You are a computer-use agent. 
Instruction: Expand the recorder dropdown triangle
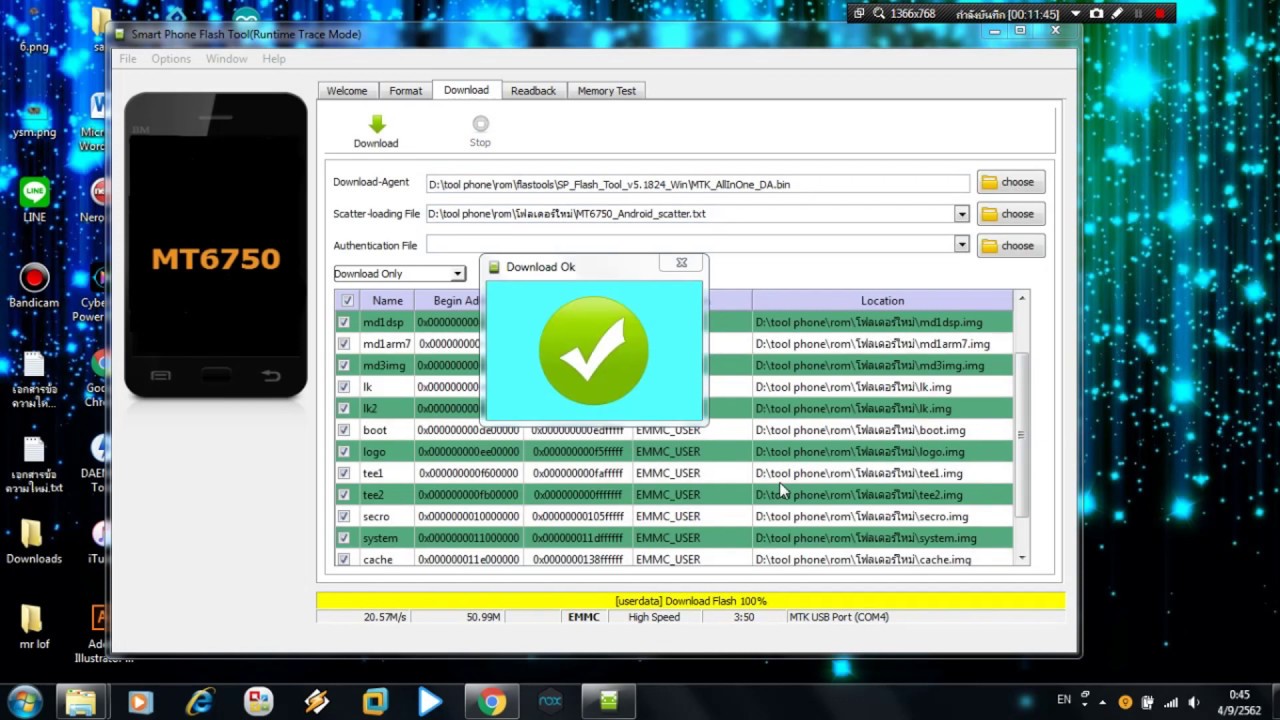[x=1076, y=14]
